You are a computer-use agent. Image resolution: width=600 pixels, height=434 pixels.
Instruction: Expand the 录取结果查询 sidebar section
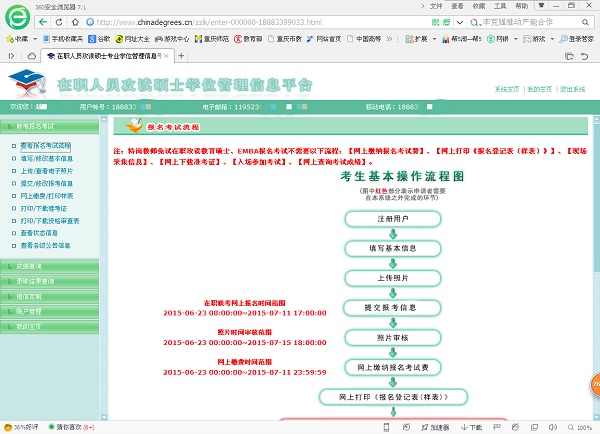tap(50, 281)
